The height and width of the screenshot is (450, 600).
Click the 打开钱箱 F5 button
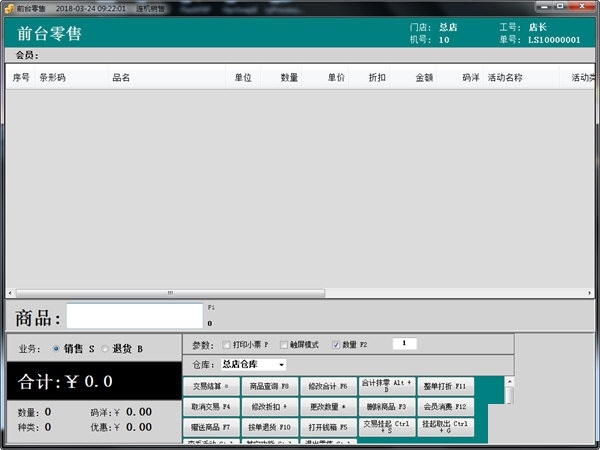(x=328, y=427)
